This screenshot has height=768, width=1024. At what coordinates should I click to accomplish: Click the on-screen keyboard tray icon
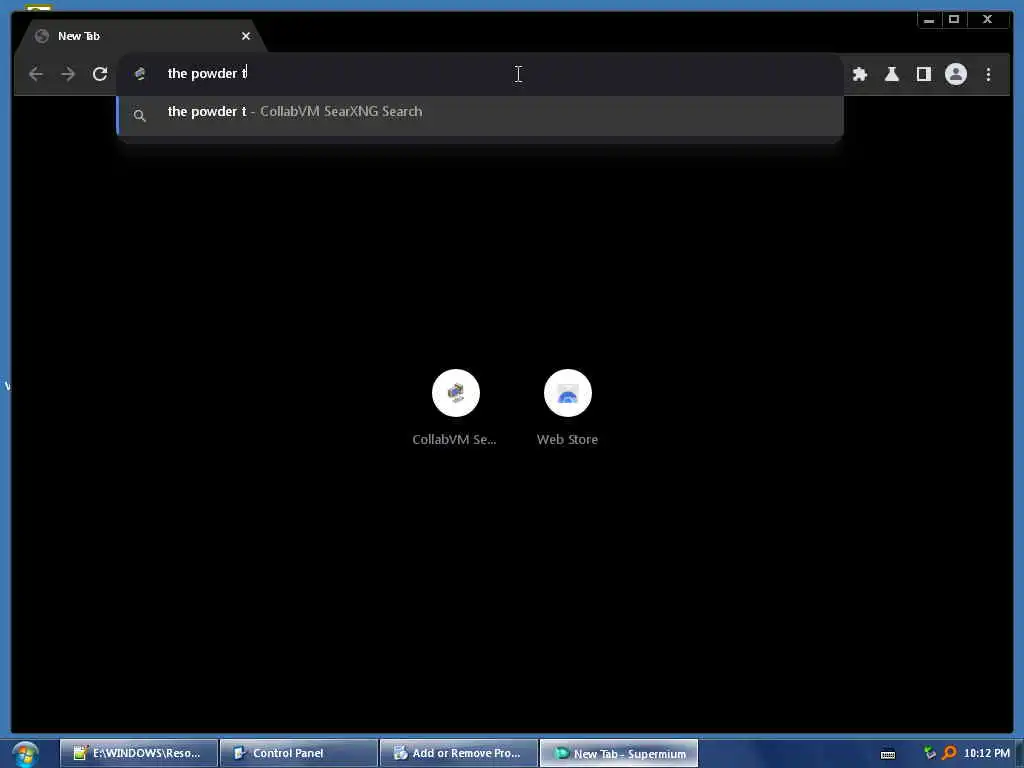coord(888,754)
